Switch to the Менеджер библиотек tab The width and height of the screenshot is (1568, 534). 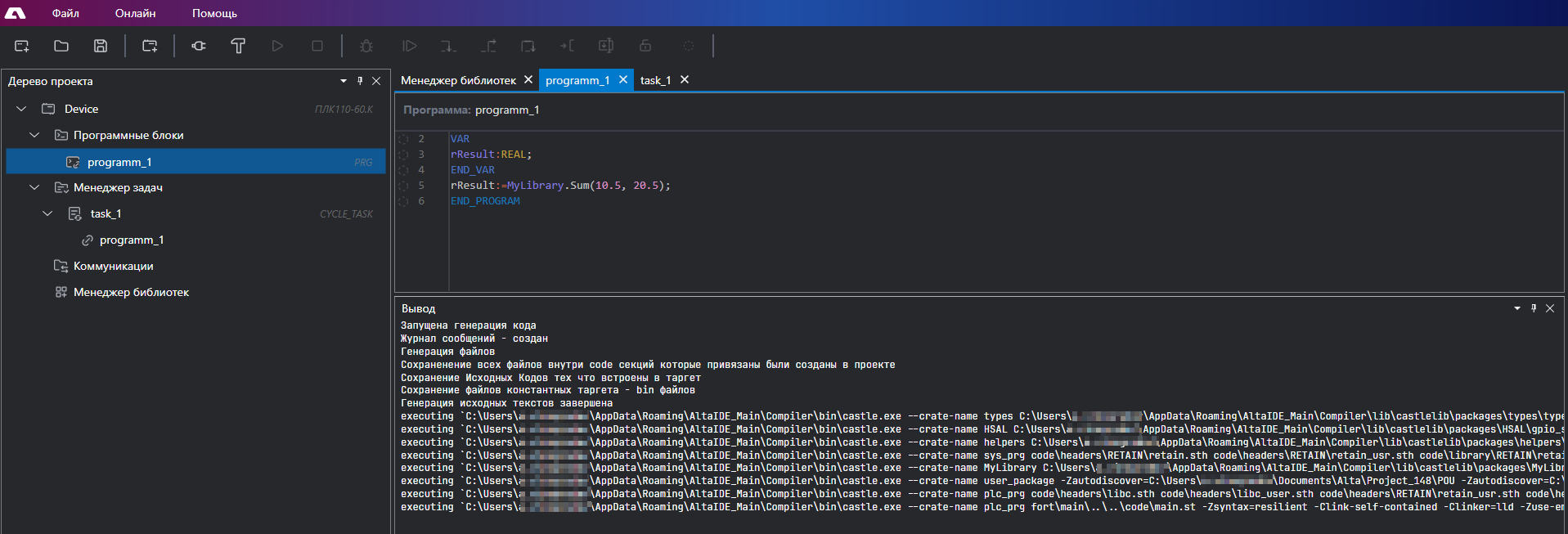[x=458, y=80]
